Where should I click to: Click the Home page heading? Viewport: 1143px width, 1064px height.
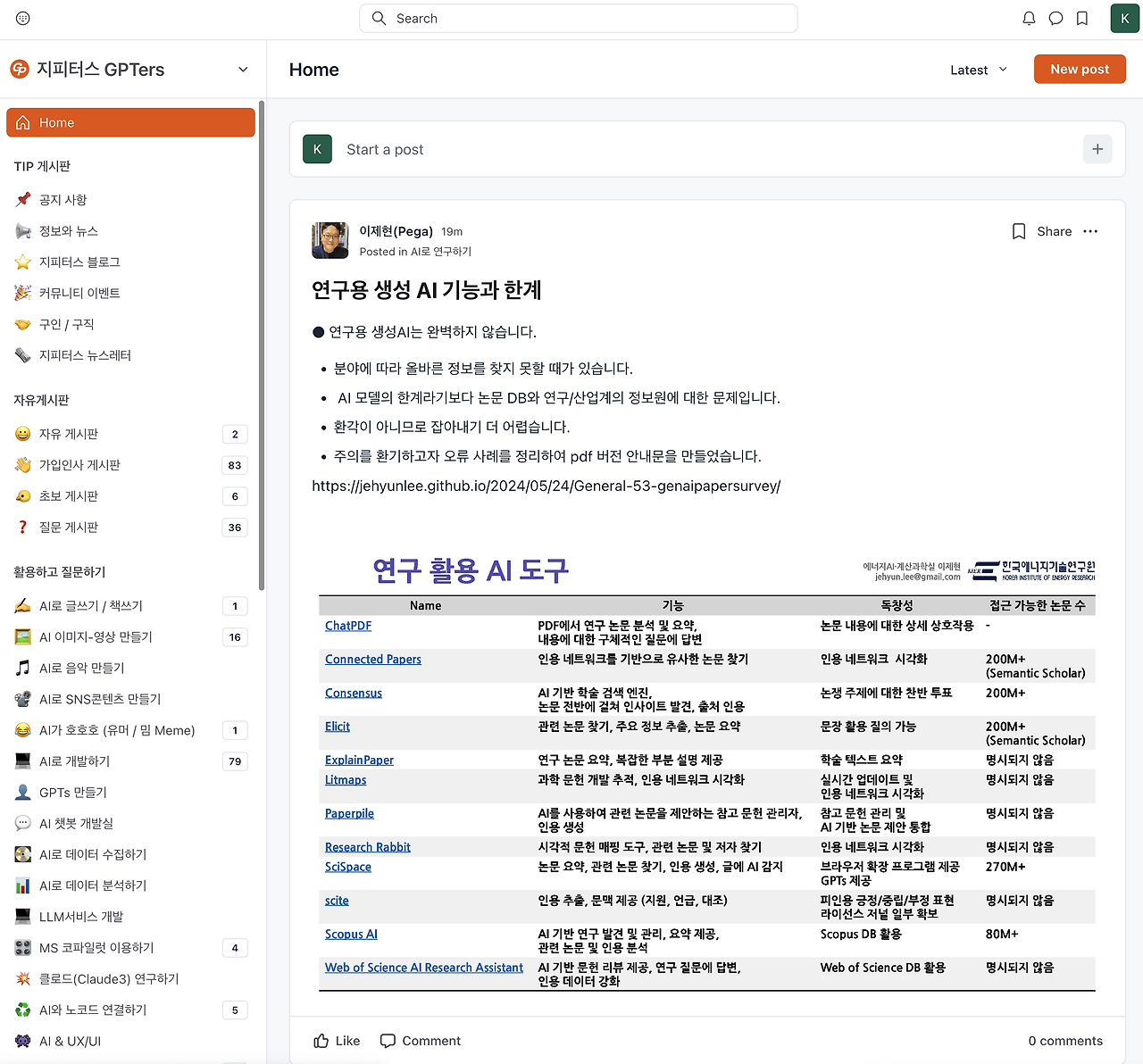point(314,70)
